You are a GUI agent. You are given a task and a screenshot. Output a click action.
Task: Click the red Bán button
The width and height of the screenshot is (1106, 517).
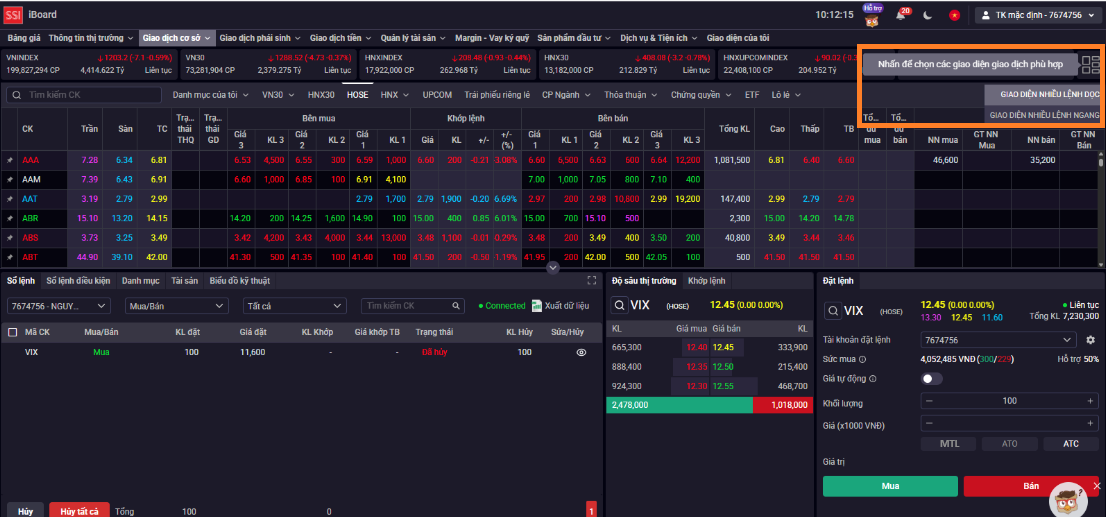[1031, 487]
